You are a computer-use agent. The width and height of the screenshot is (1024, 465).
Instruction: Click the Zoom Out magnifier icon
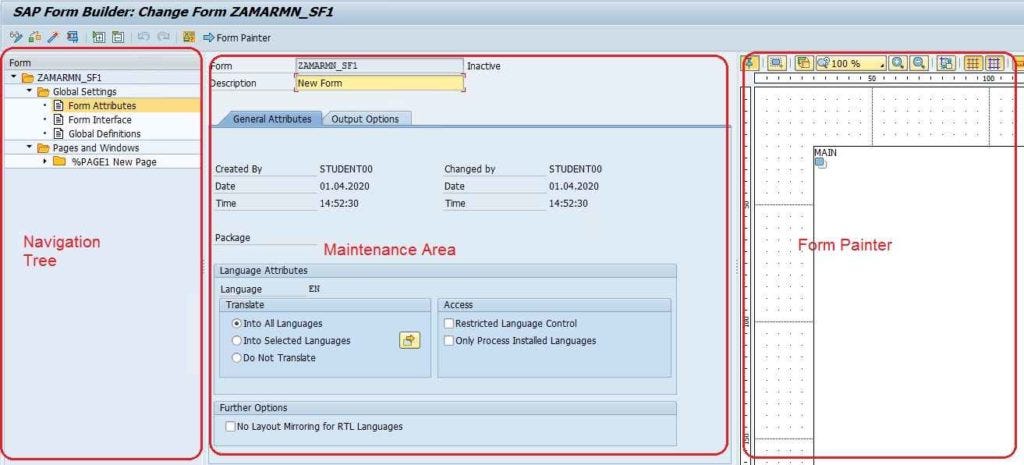click(x=919, y=63)
